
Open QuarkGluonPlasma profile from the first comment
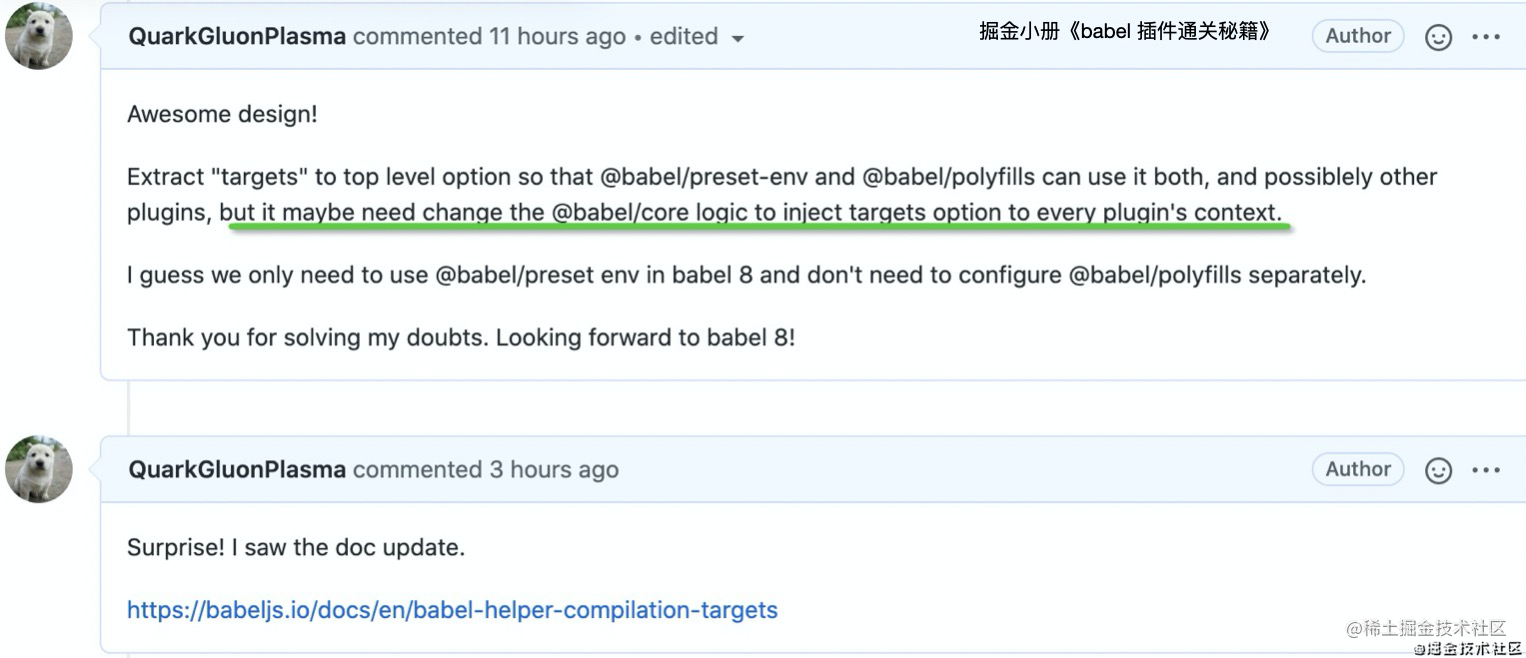pyautogui.click(x=237, y=36)
